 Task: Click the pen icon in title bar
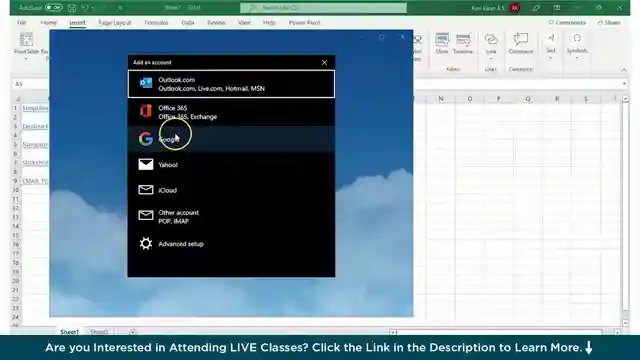536,8
